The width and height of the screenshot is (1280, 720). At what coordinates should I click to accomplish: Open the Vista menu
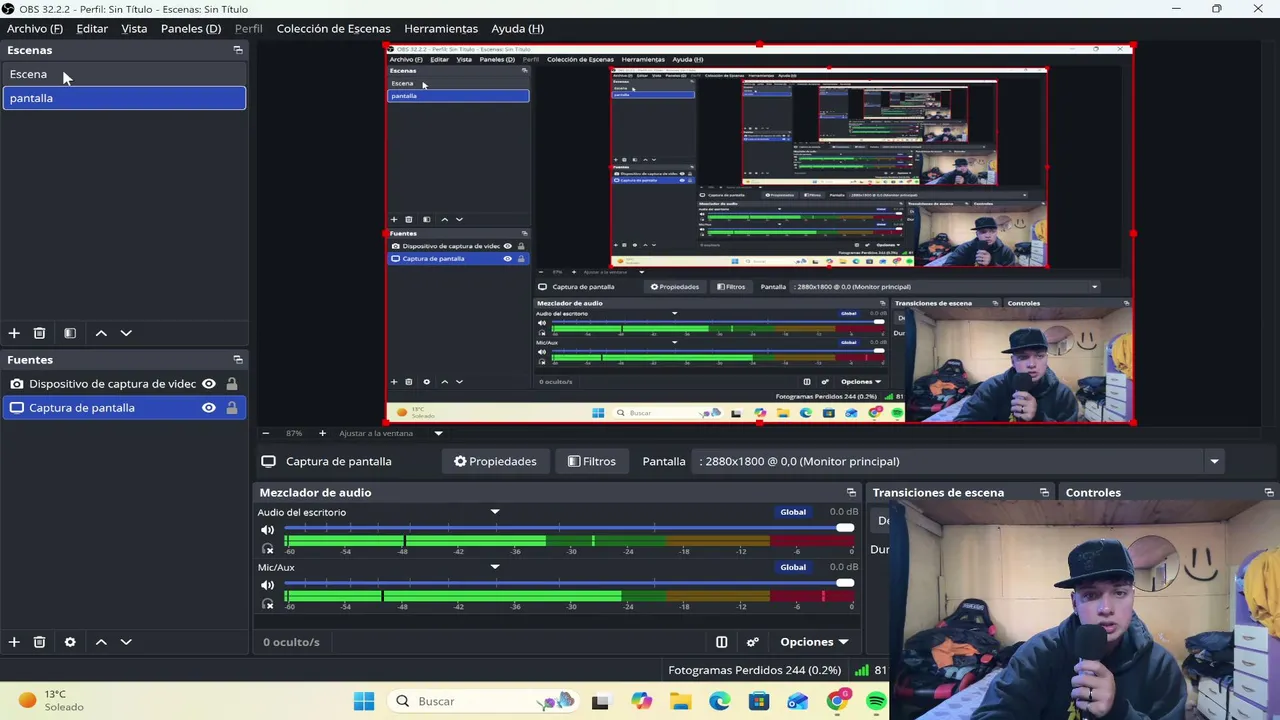[134, 29]
